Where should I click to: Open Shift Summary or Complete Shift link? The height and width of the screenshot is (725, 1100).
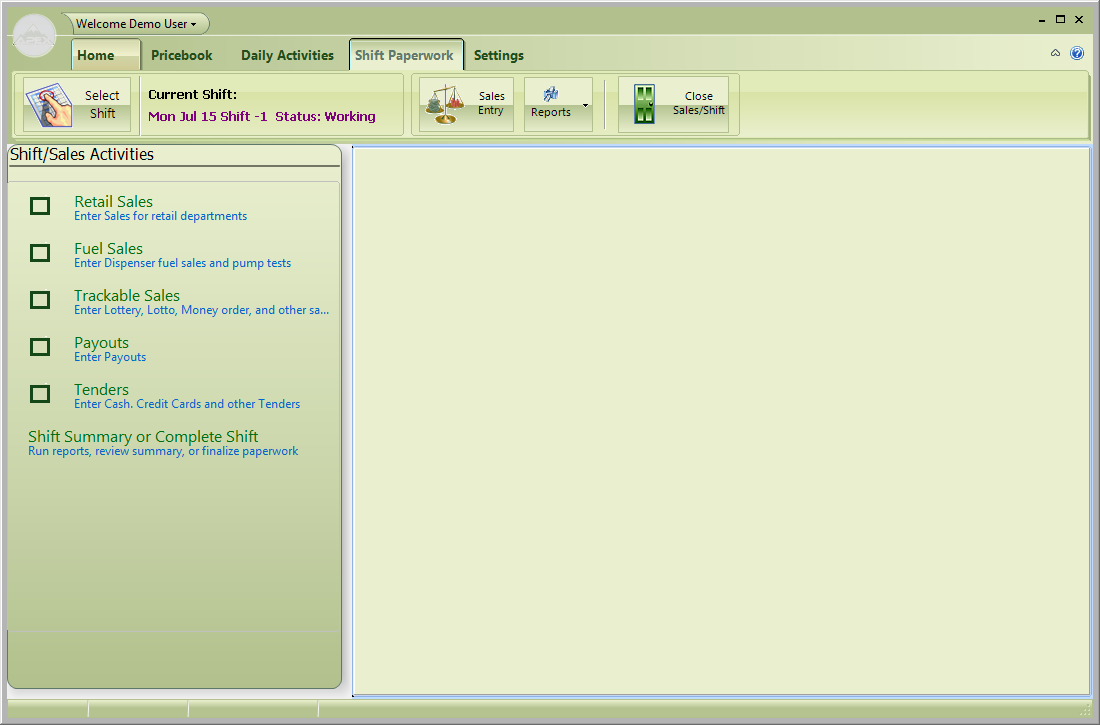[x=143, y=437]
